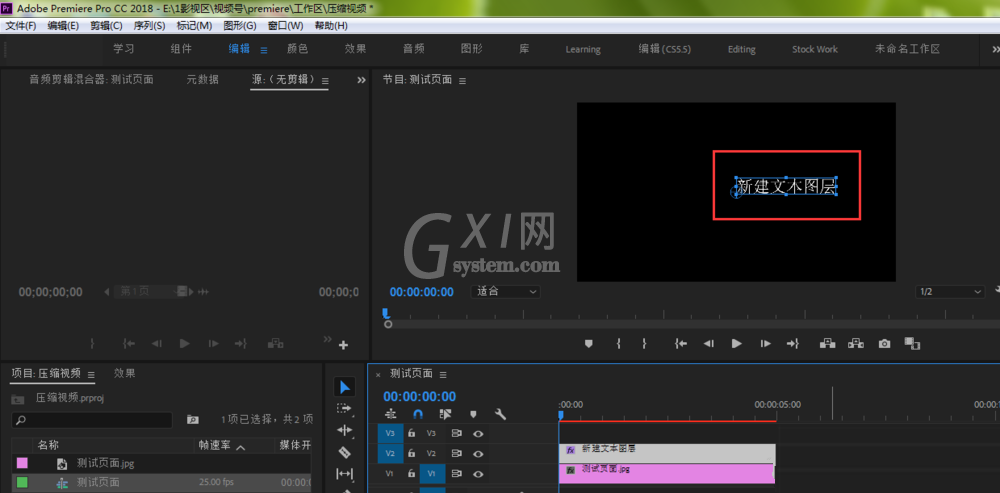Viewport: 1000px width, 493px height.
Task: Switch to the Editing workspace
Action: pos(742,49)
